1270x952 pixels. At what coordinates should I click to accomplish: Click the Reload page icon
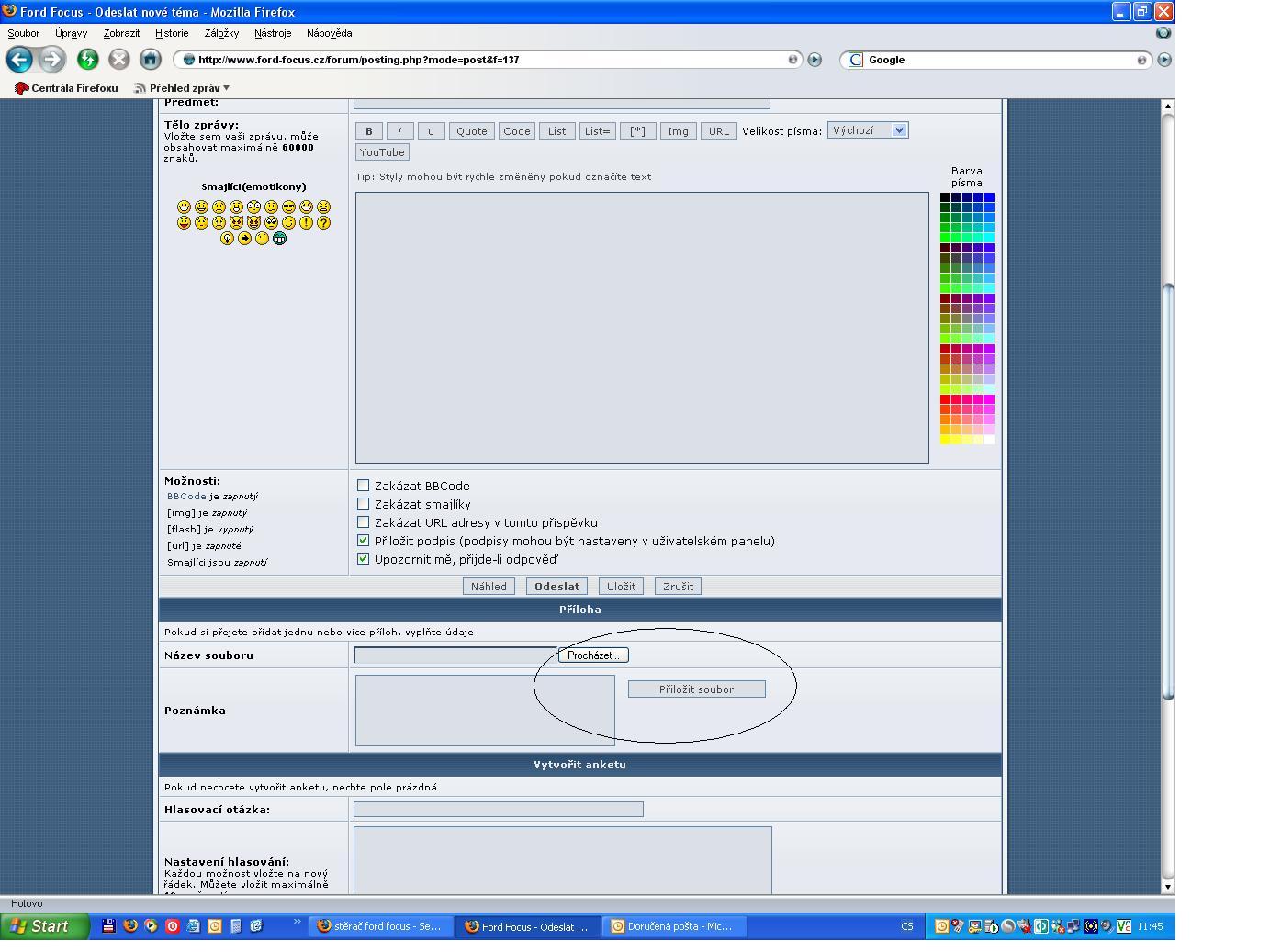point(88,60)
